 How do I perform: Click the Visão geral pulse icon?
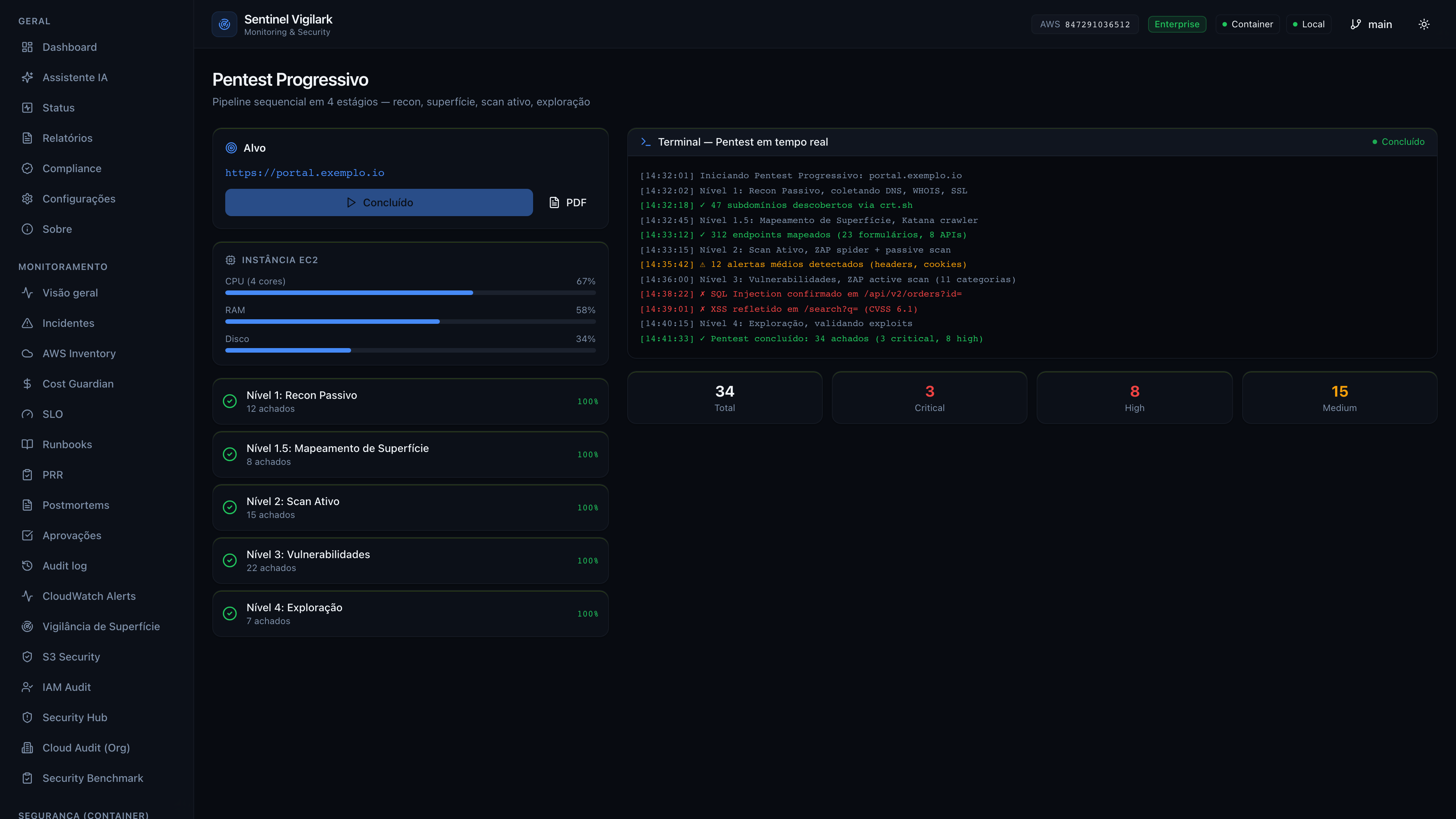coord(27,293)
